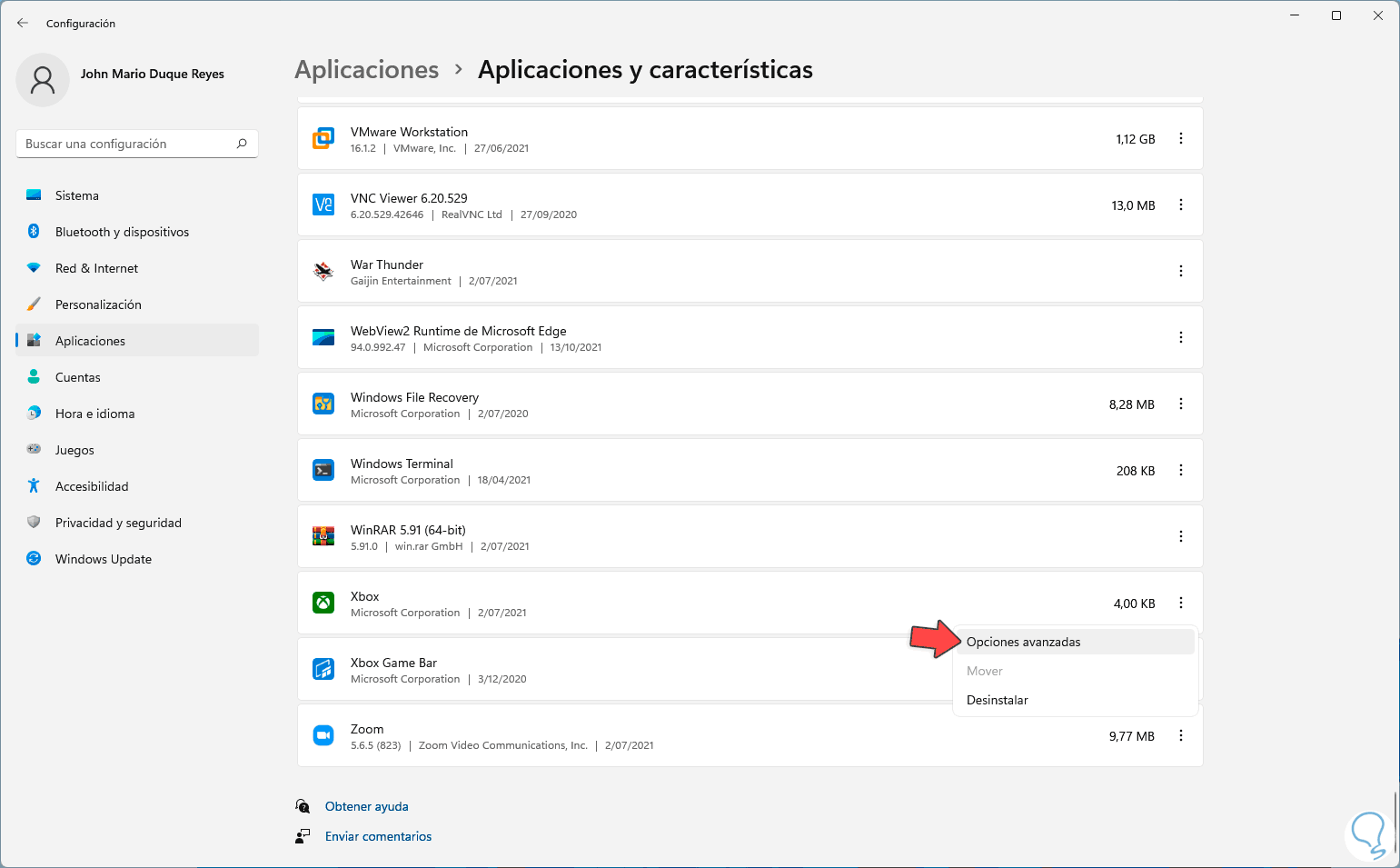Click the Enviar comentarios link
The image size is (1400, 868).
378,836
